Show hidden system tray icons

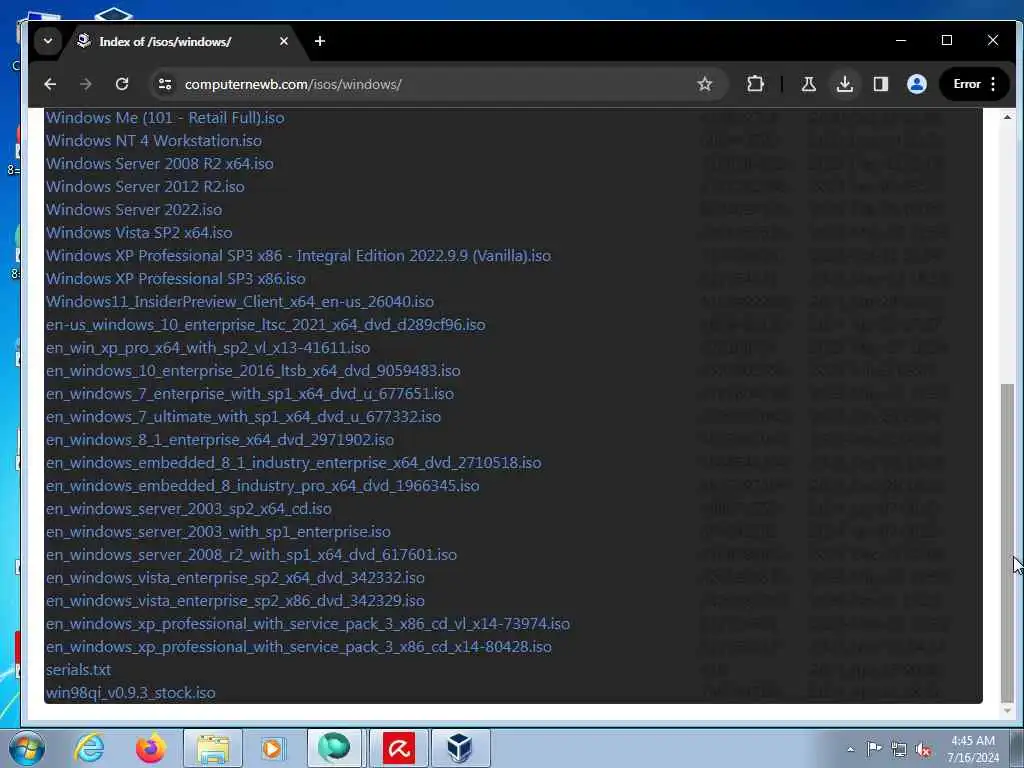850,749
